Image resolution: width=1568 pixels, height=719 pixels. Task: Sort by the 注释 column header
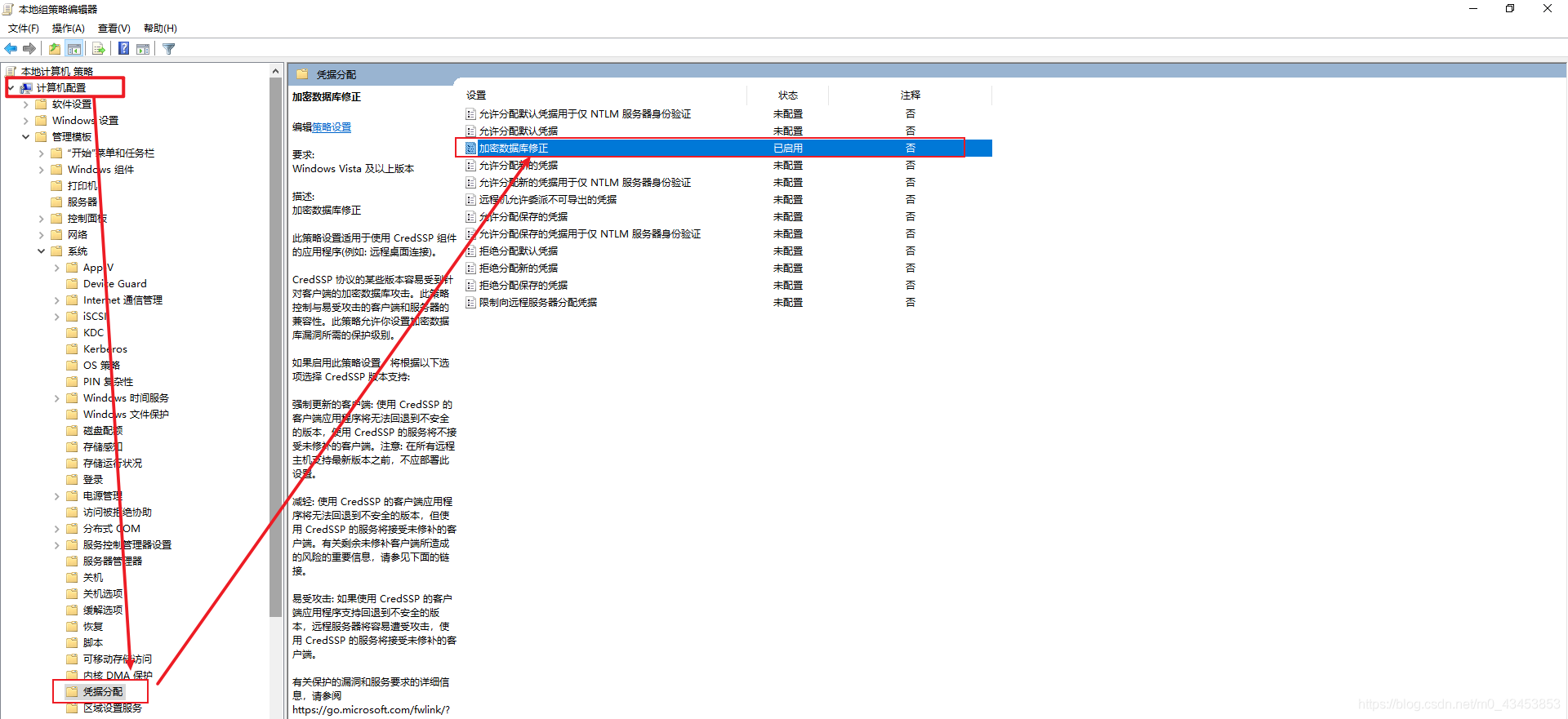[911, 95]
